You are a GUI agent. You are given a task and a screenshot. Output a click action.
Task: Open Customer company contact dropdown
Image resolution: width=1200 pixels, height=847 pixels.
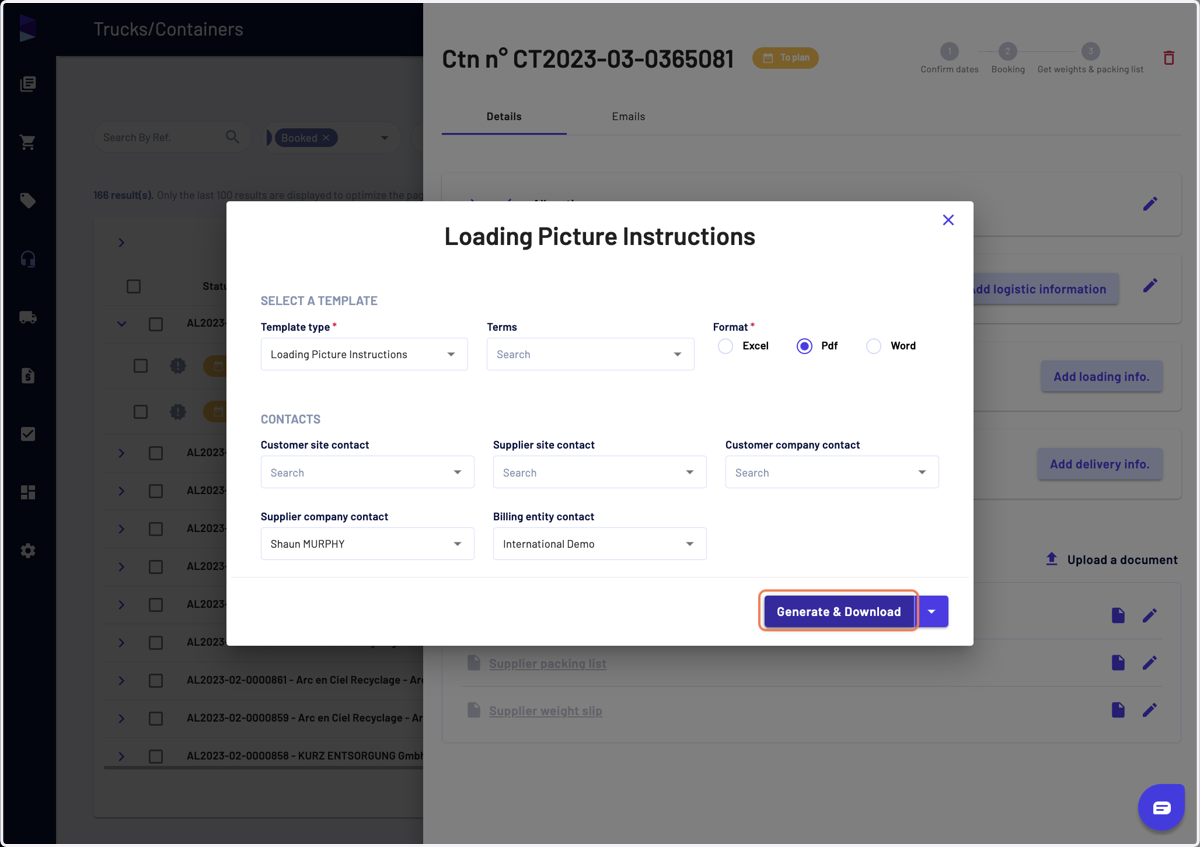(832, 472)
